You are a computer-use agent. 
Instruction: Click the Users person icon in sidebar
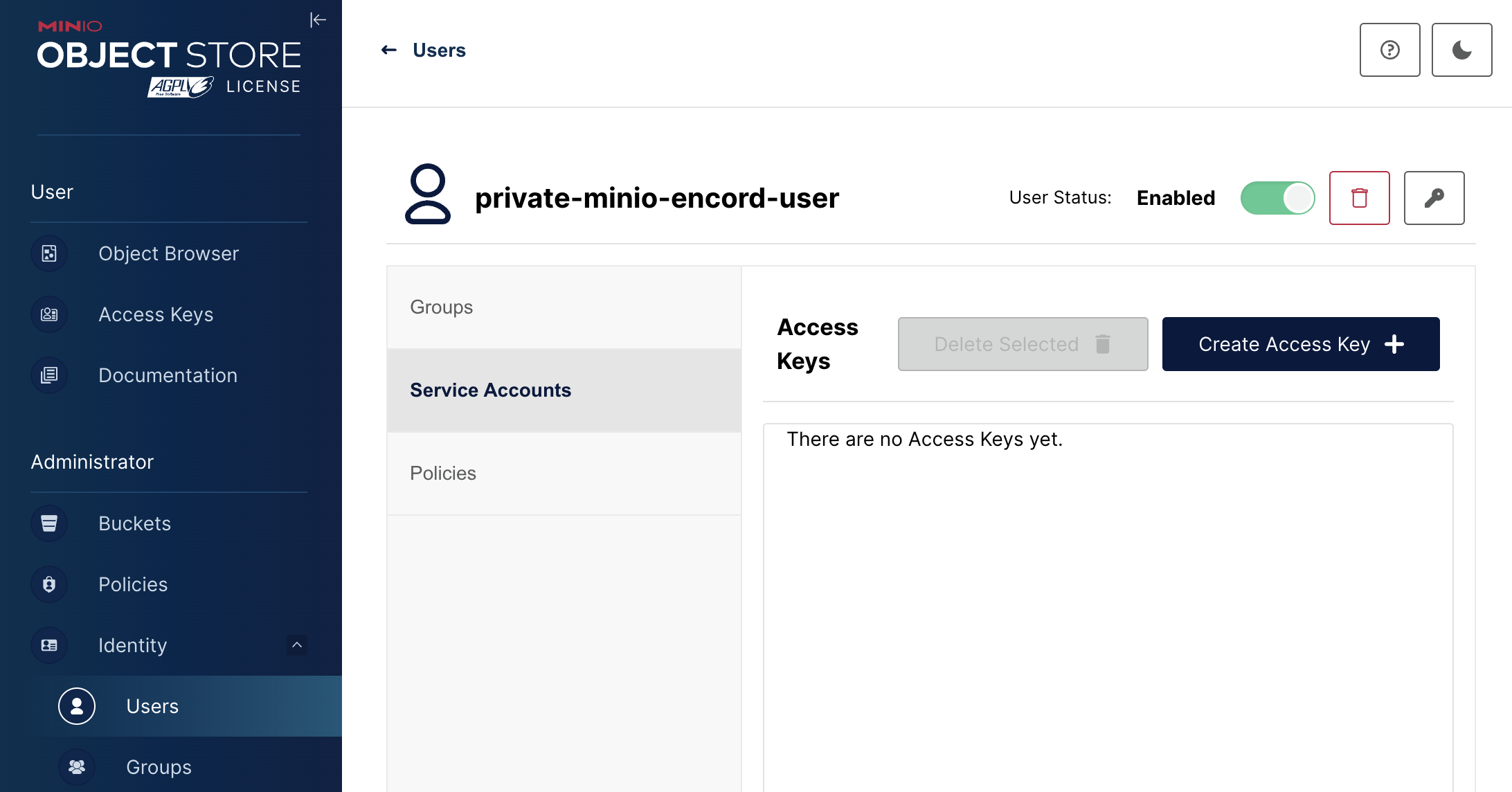coord(77,706)
